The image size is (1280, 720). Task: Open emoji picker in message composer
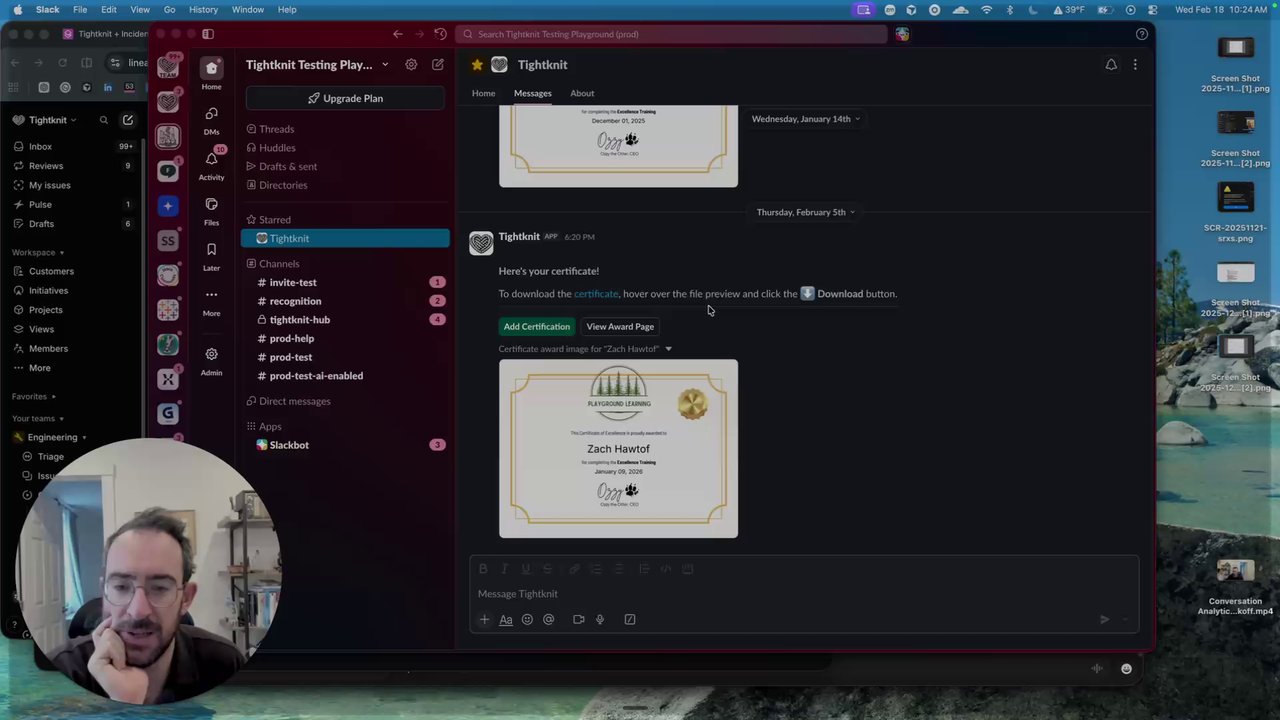pyautogui.click(x=527, y=619)
